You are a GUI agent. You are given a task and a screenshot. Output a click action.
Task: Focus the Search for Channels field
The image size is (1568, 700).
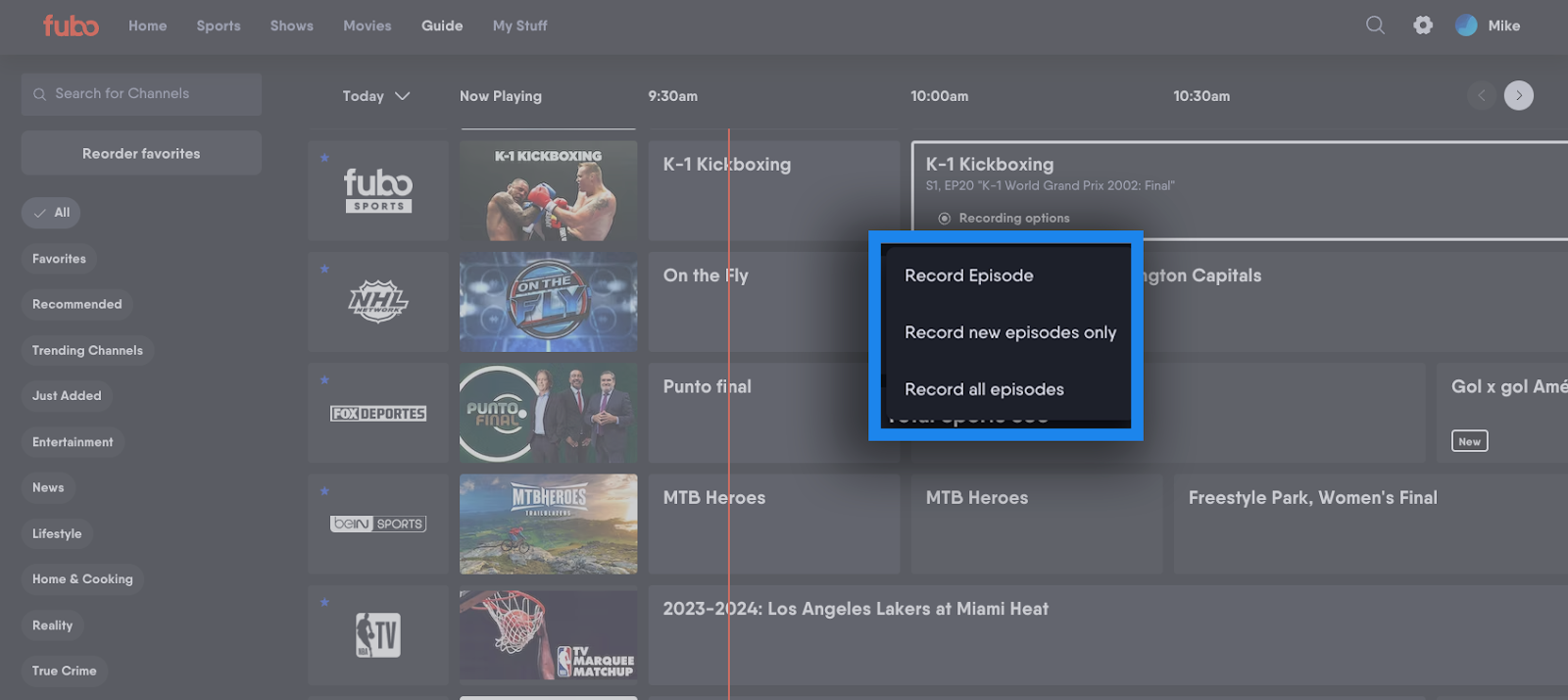coord(141,94)
